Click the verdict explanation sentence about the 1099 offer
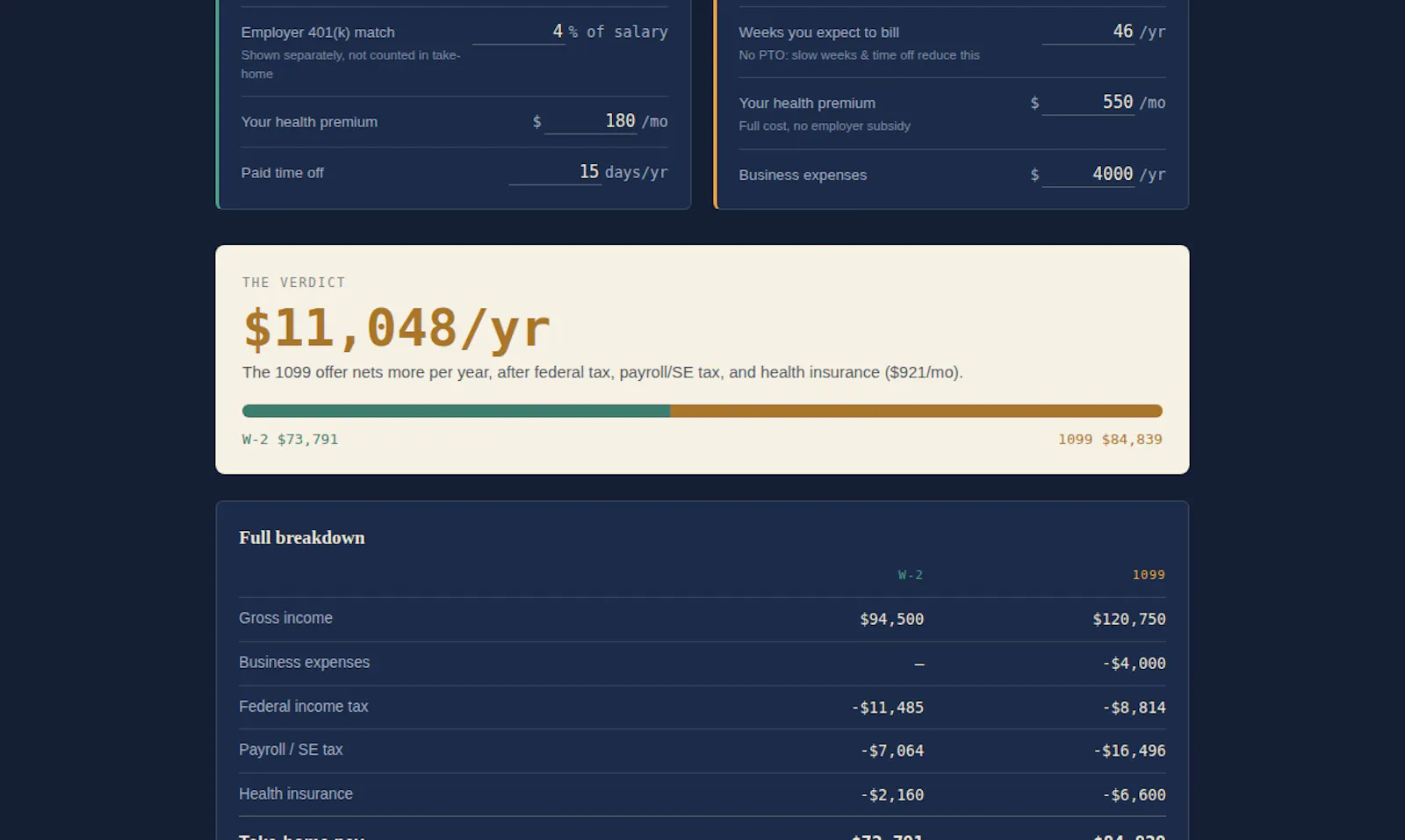Screen dimensions: 1405x840 (x=602, y=372)
